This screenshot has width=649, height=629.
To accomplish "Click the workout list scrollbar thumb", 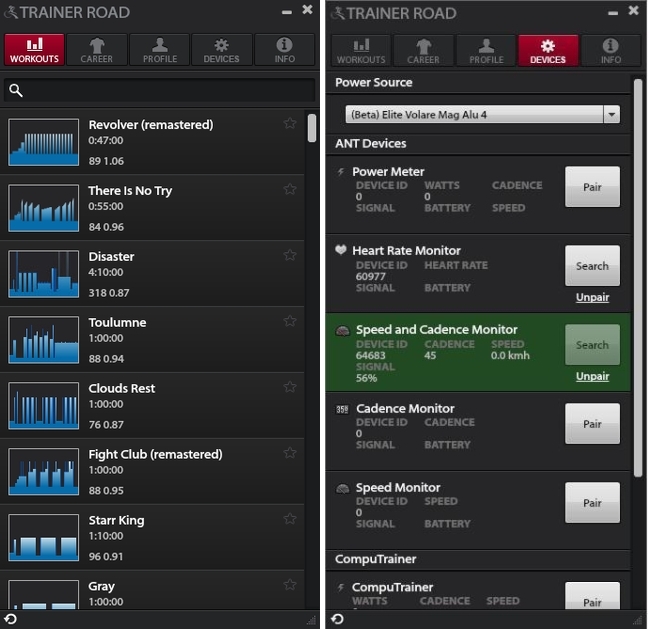I will pyautogui.click(x=312, y=128).
